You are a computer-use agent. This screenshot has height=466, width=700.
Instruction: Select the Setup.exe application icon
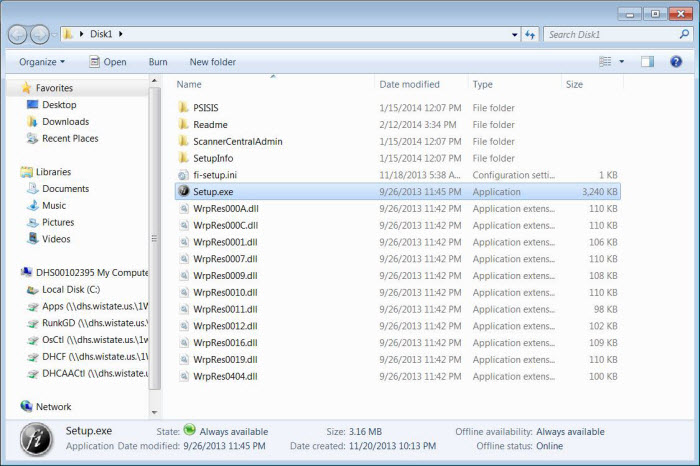[183, 192]
